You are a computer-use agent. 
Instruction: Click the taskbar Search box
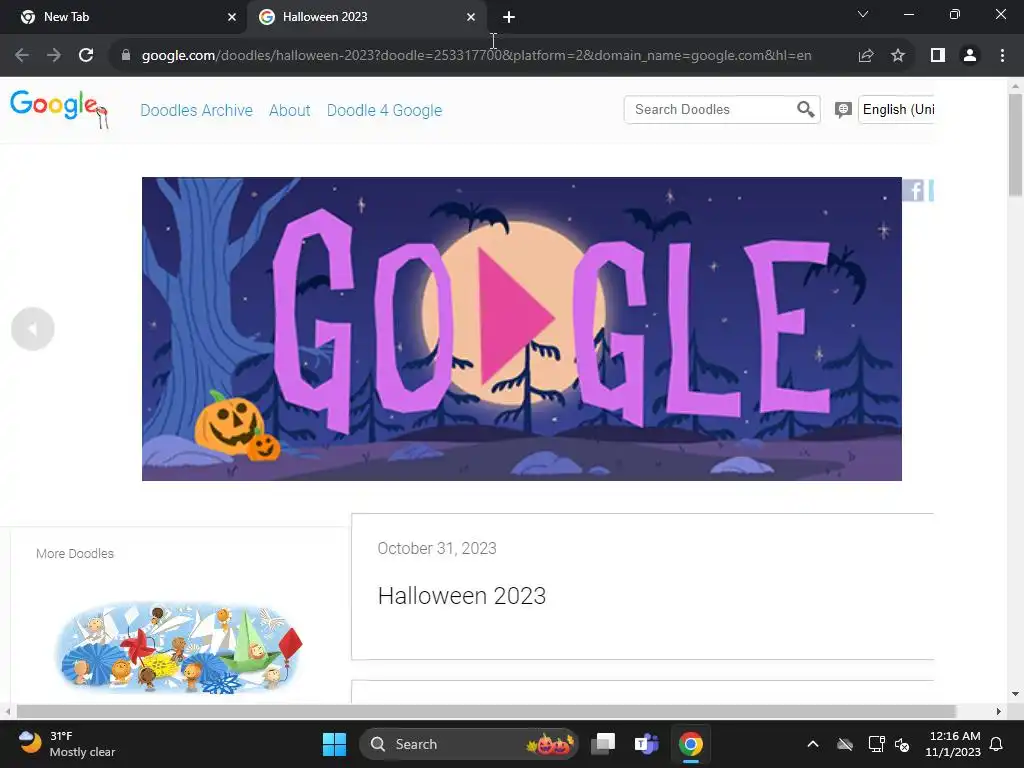[469, 744]
